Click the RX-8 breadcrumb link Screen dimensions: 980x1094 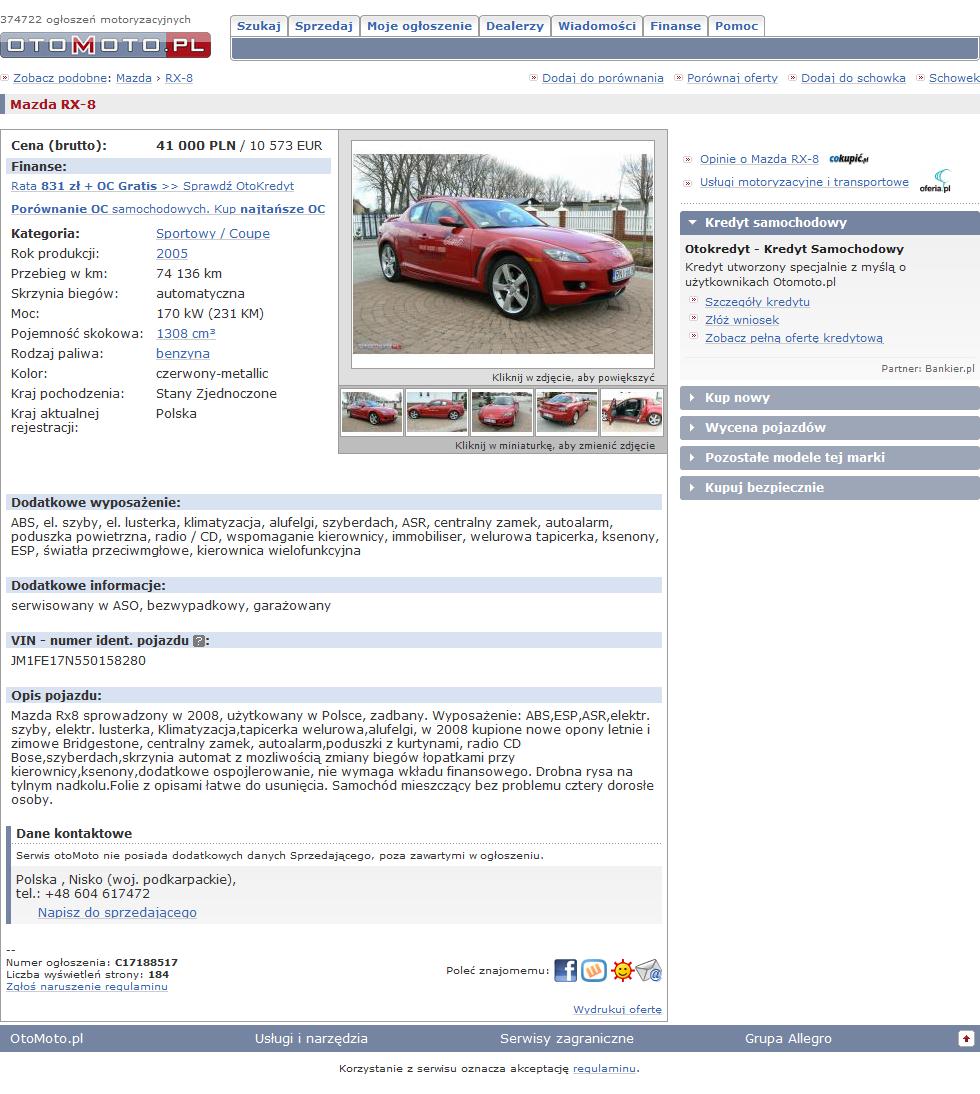tap(179, 78)
